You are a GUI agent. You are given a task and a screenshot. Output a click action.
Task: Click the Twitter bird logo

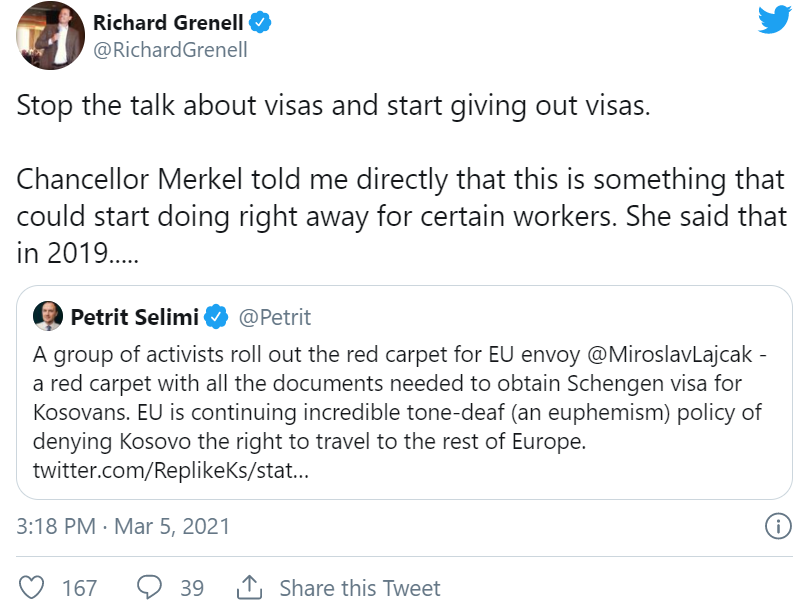coord(774,21)
